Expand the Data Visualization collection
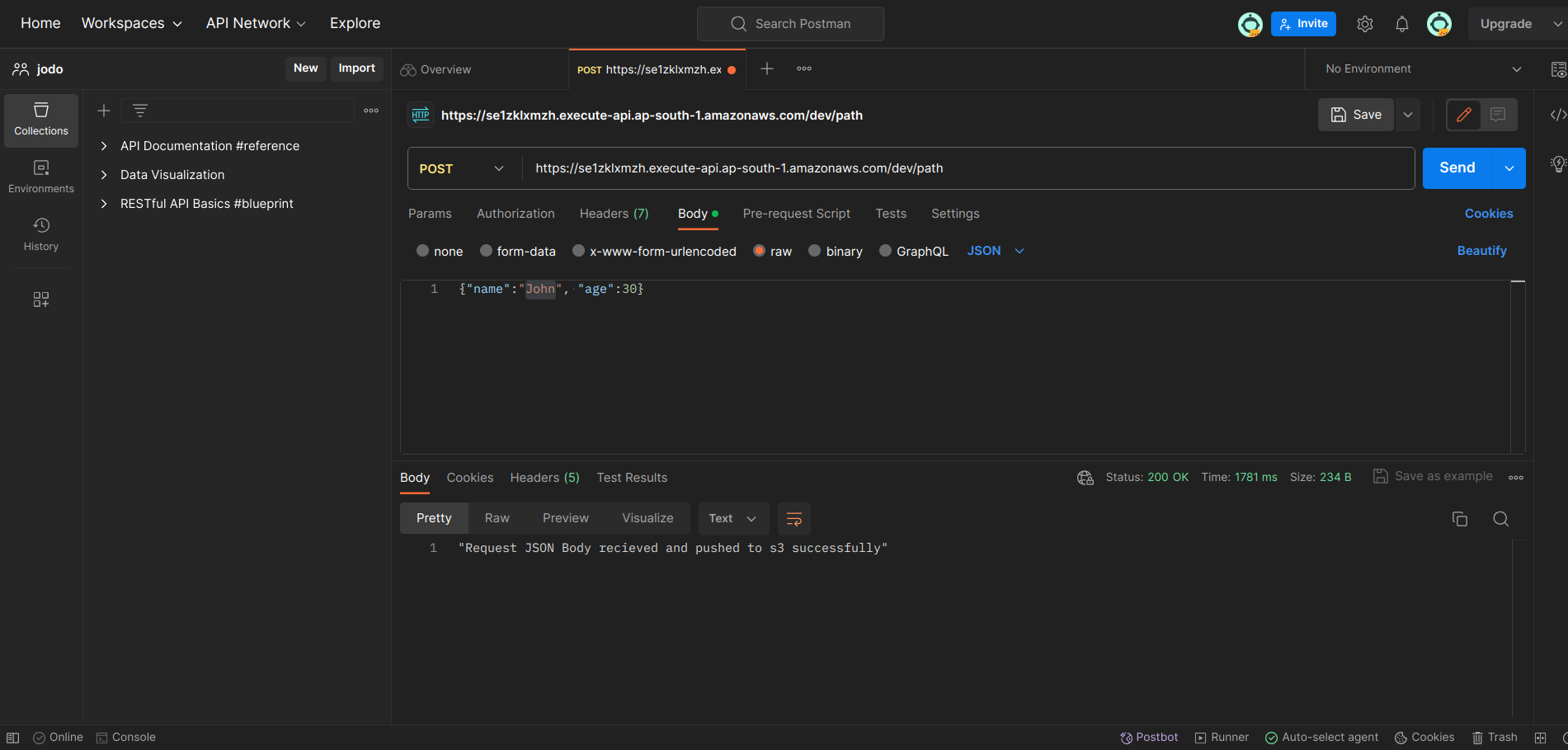1568x750 pixels. coord(104,175)
